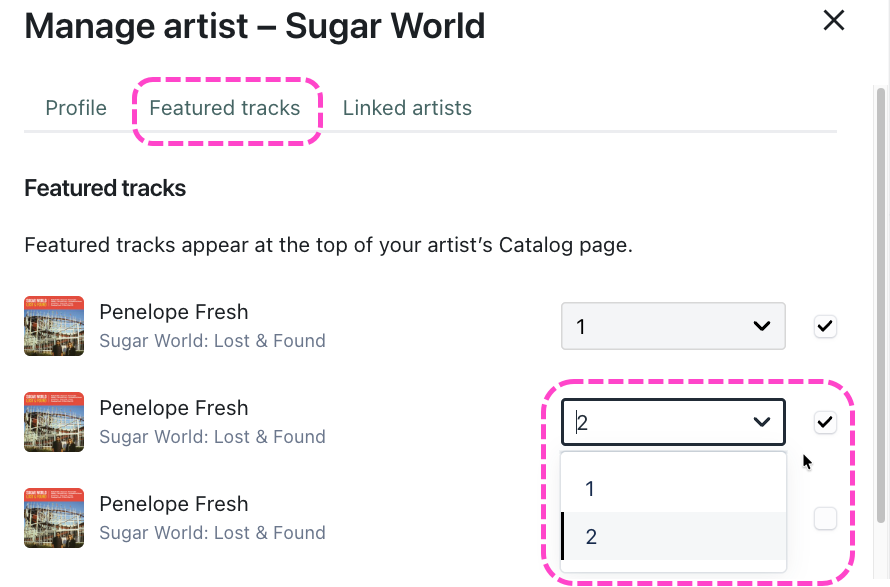890x587 pixels.
Task: Click the first track's album artwork thumbnail
Action: pyautogui.click(x=54, y=326)
